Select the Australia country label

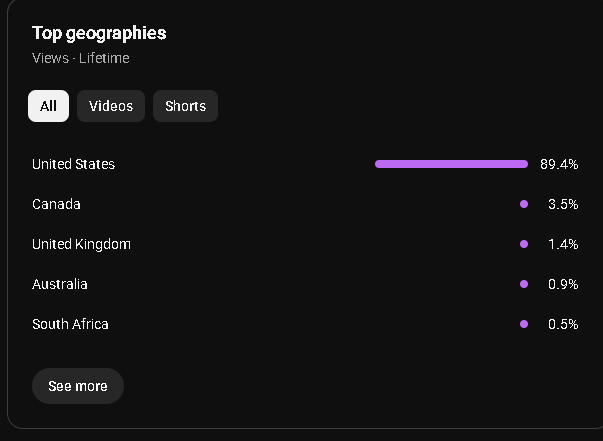pyautogui.click(x=60, y=284)
